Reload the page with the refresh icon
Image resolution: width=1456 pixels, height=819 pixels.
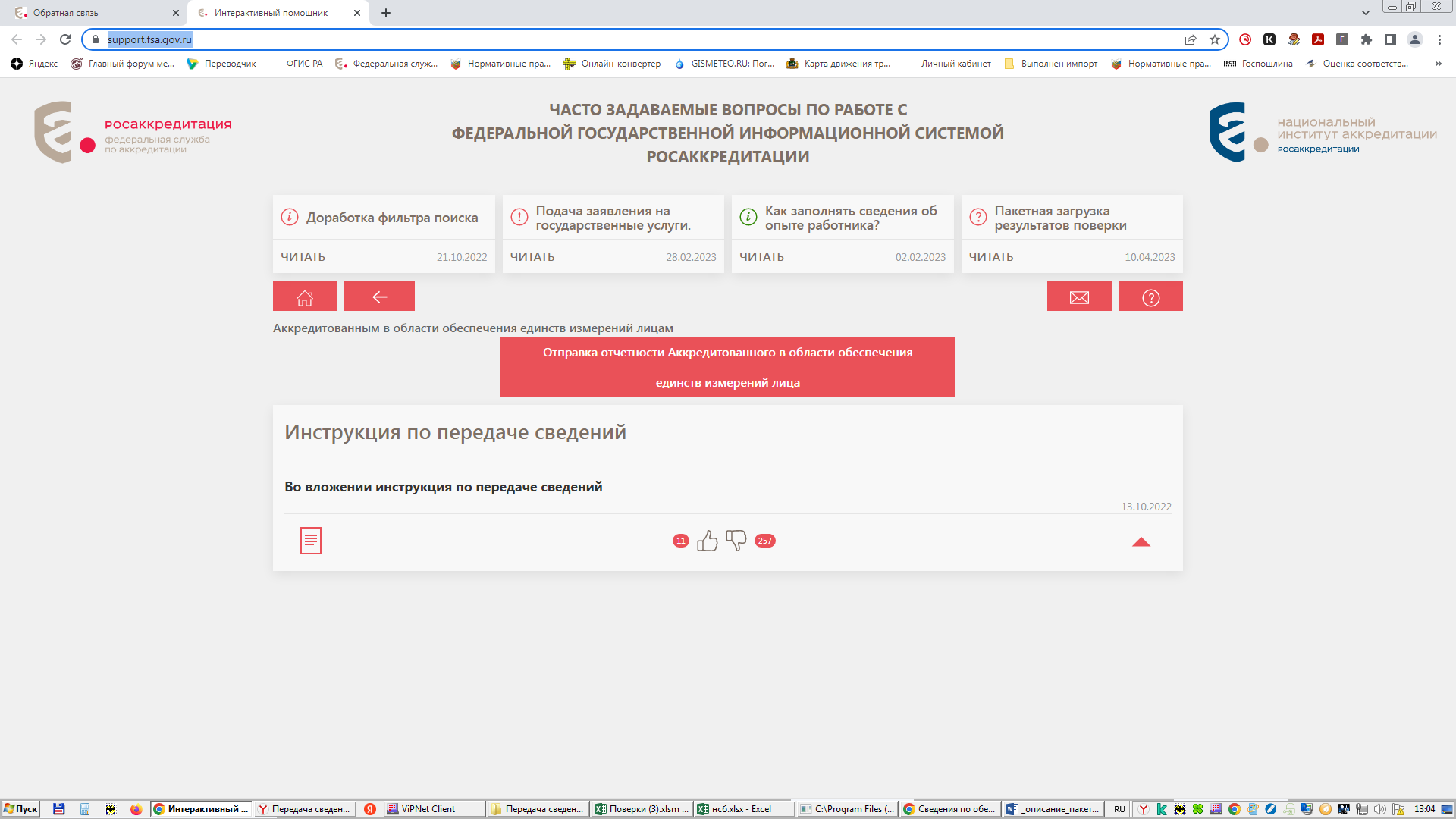coord(65,39)
